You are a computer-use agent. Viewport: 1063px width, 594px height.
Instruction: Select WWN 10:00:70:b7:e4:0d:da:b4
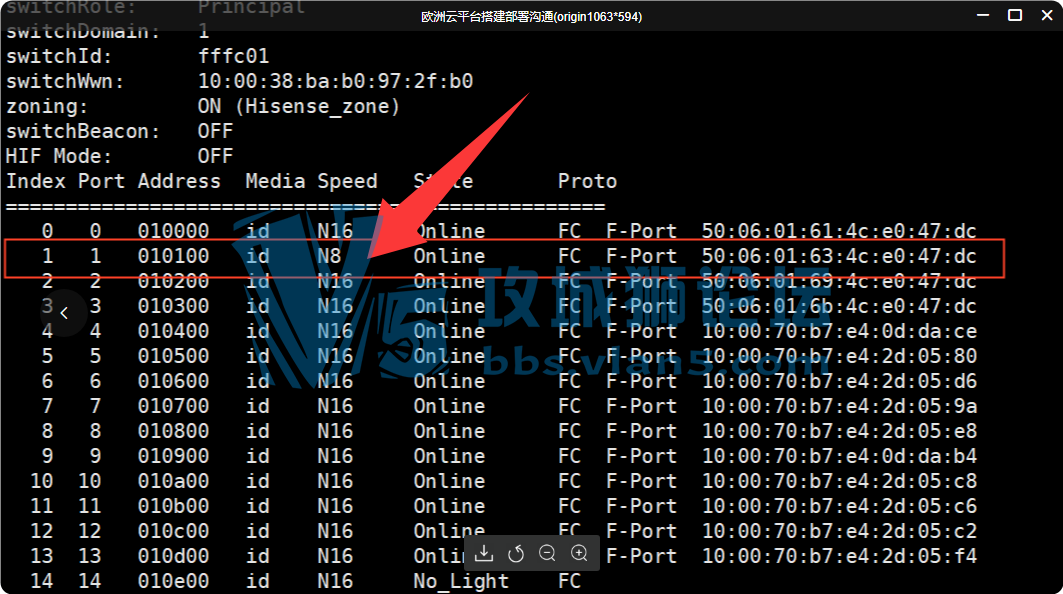click(x=839, y=456)
